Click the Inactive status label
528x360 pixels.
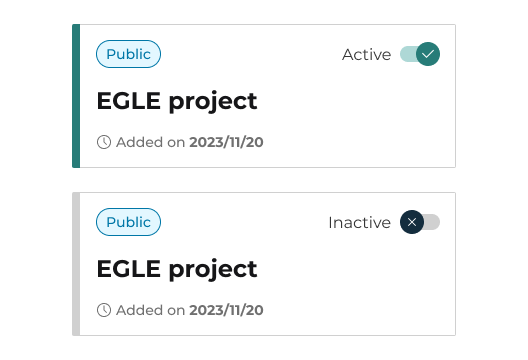pos(359,222)
